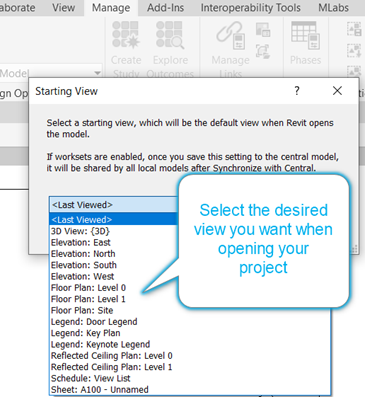Image resolution: width=365 pixels, height=397 pixels.
Task: Click the Last Viewed combo box
Action: tap(114, 205)
